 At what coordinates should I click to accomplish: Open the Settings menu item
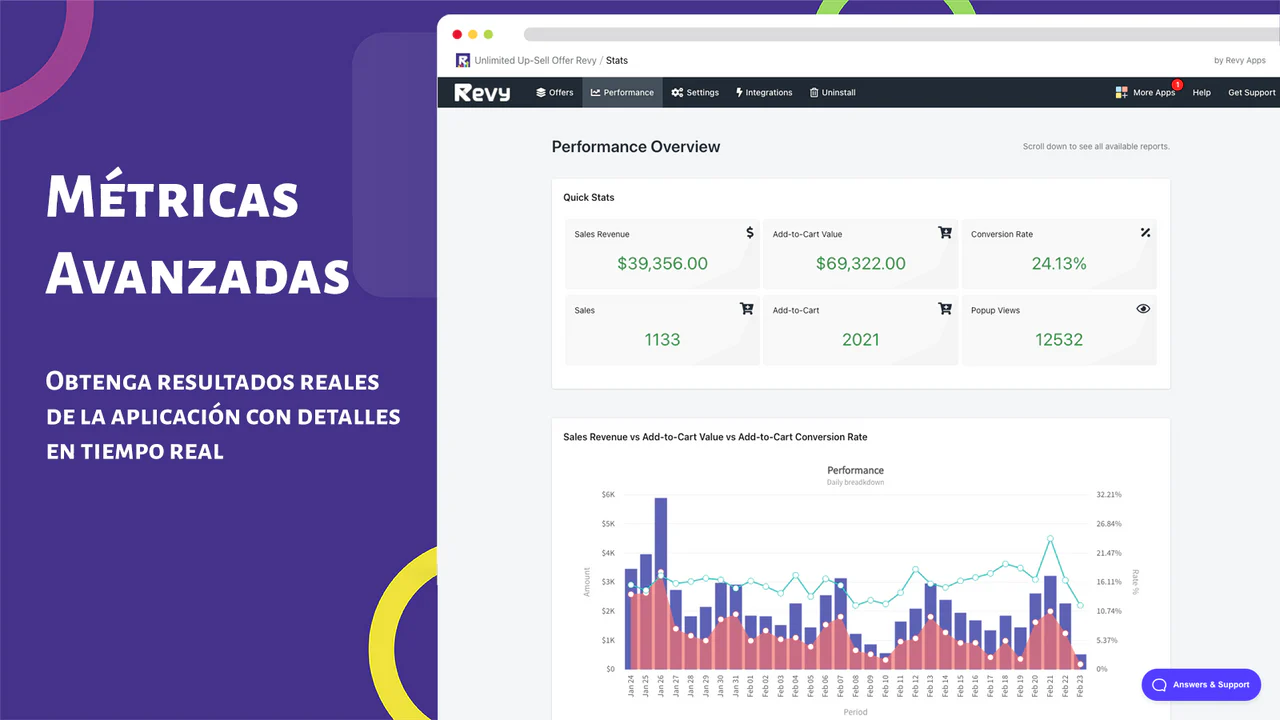point(695,92)
